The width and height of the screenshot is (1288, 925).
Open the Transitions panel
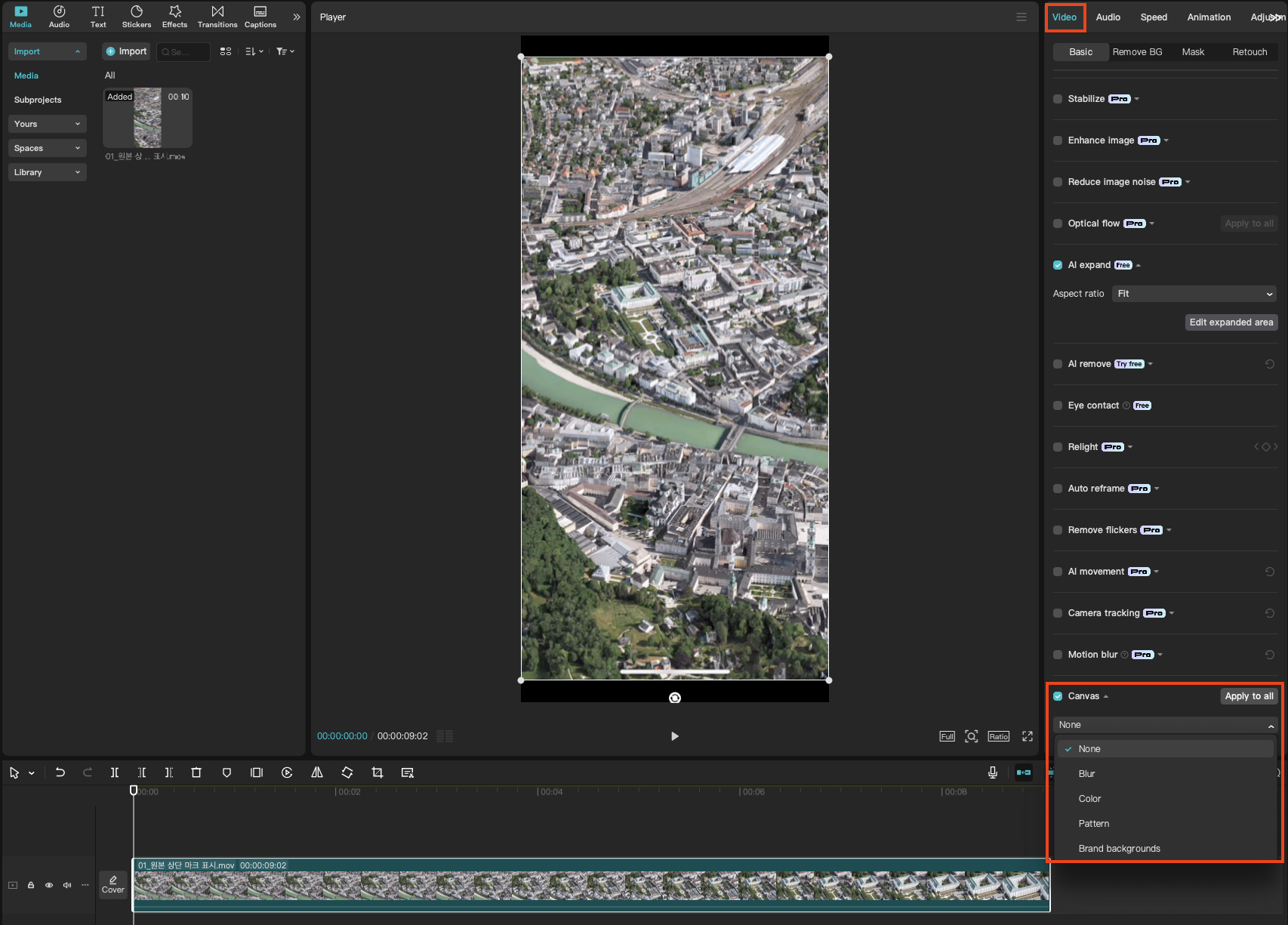[217, 17]
